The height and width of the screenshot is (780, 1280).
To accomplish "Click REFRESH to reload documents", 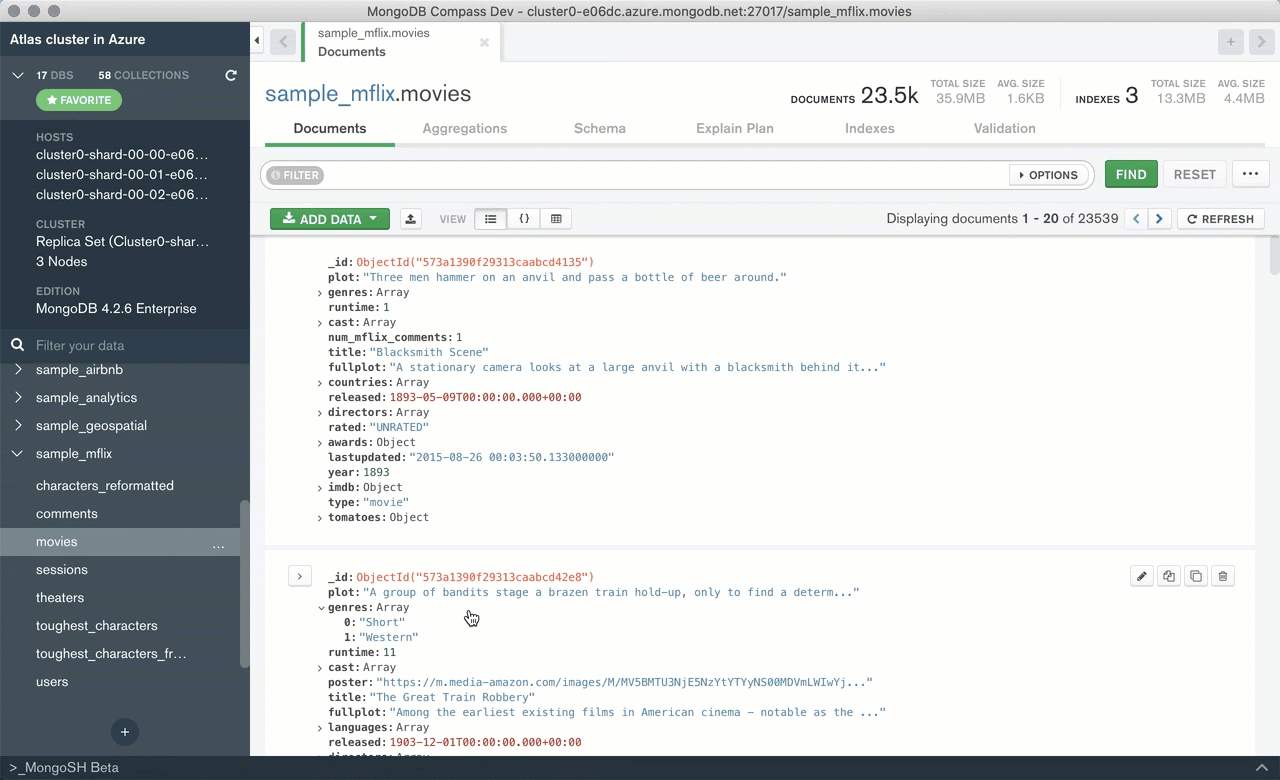I will [1220, 218].
